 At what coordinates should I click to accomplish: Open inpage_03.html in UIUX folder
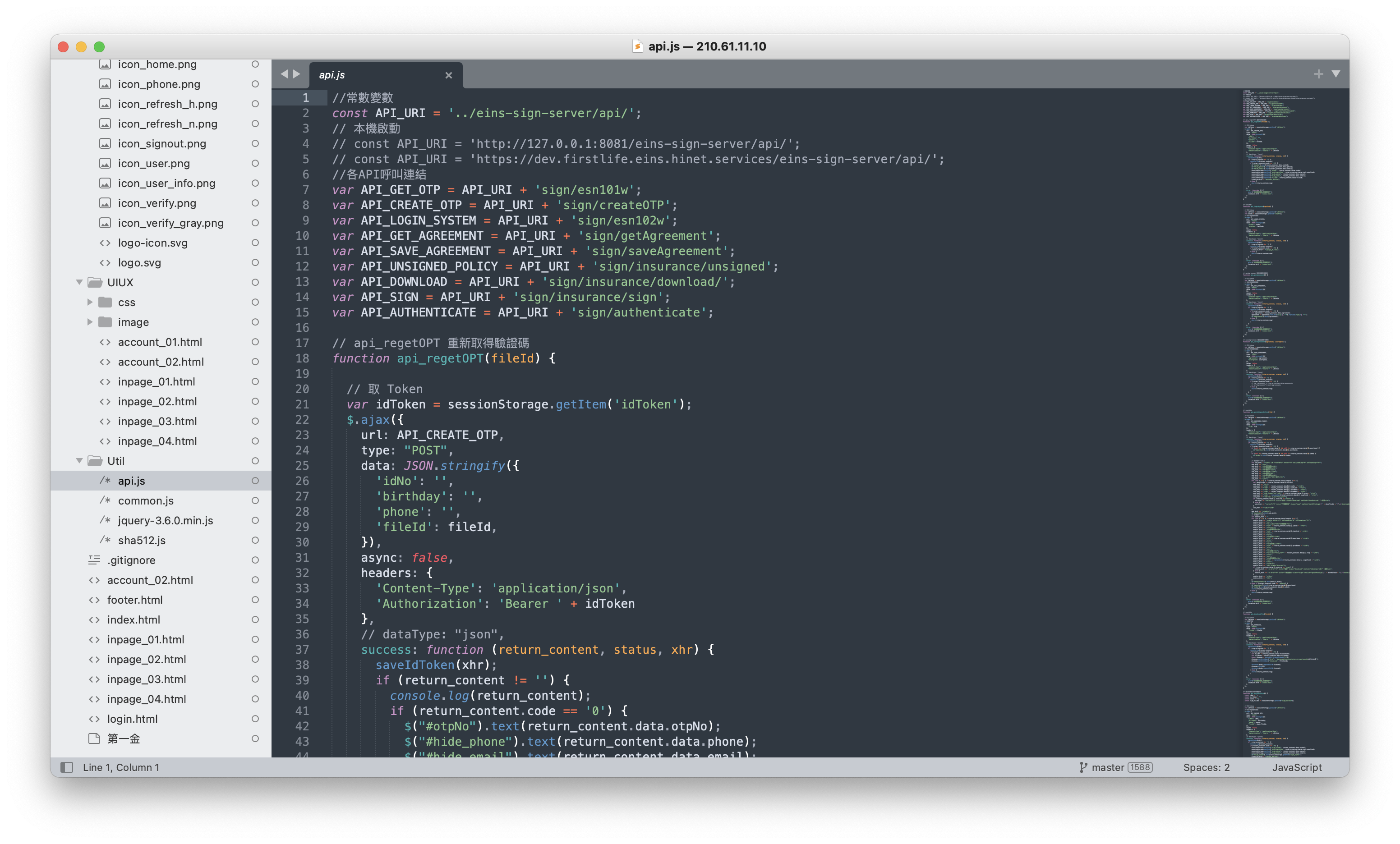click(x=157, y=422)
